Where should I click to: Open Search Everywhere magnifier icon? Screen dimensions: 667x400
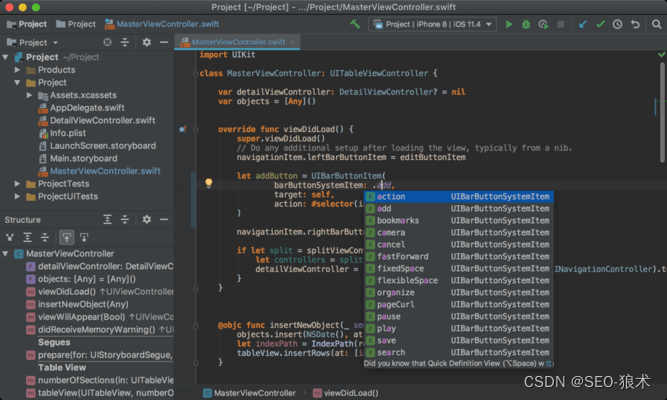pos(657,24)
